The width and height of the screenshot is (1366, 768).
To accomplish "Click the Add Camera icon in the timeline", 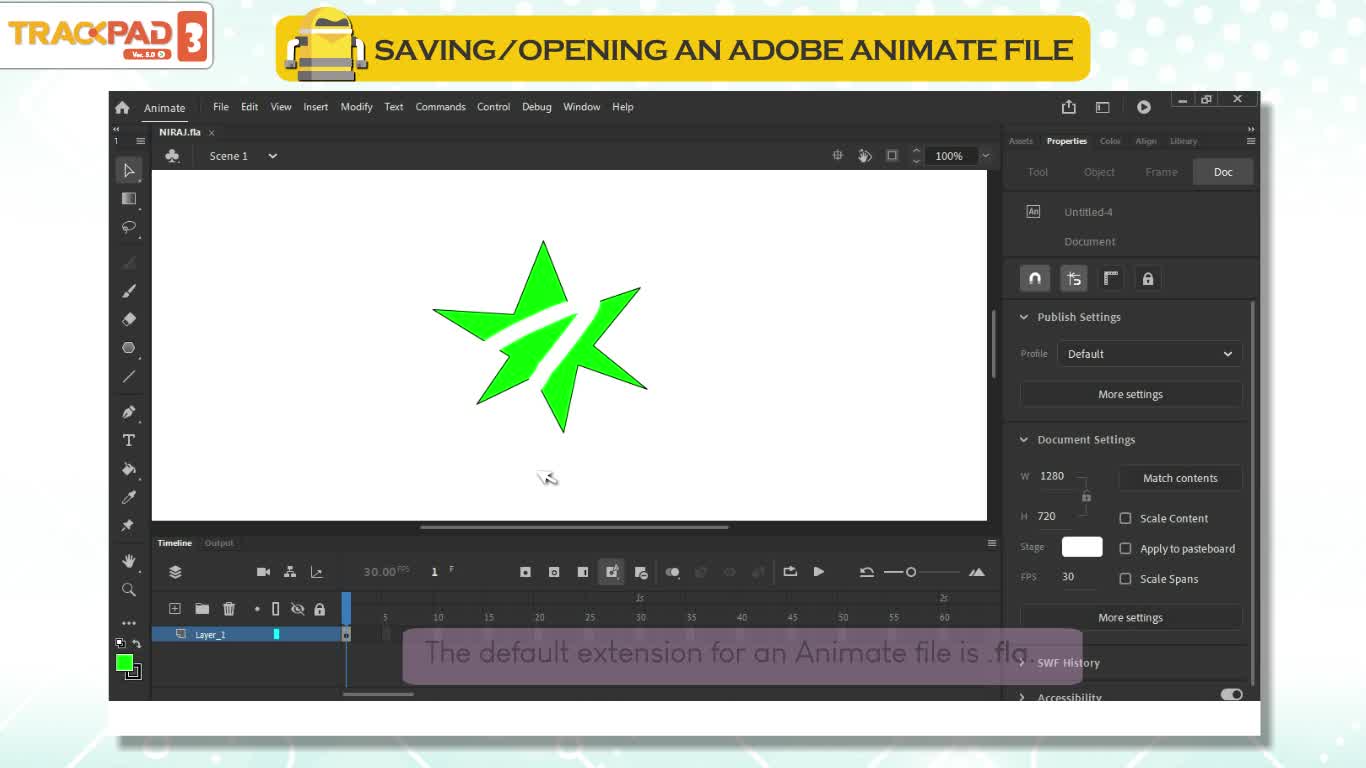I will 263,572.
